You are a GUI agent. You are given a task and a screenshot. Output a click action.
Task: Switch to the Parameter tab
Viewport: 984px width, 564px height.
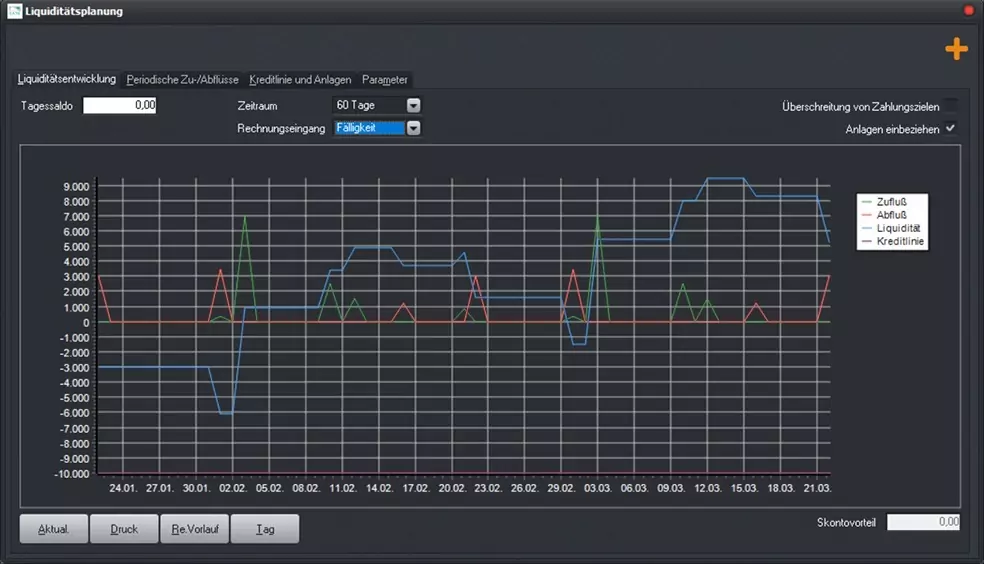[385, 80]
